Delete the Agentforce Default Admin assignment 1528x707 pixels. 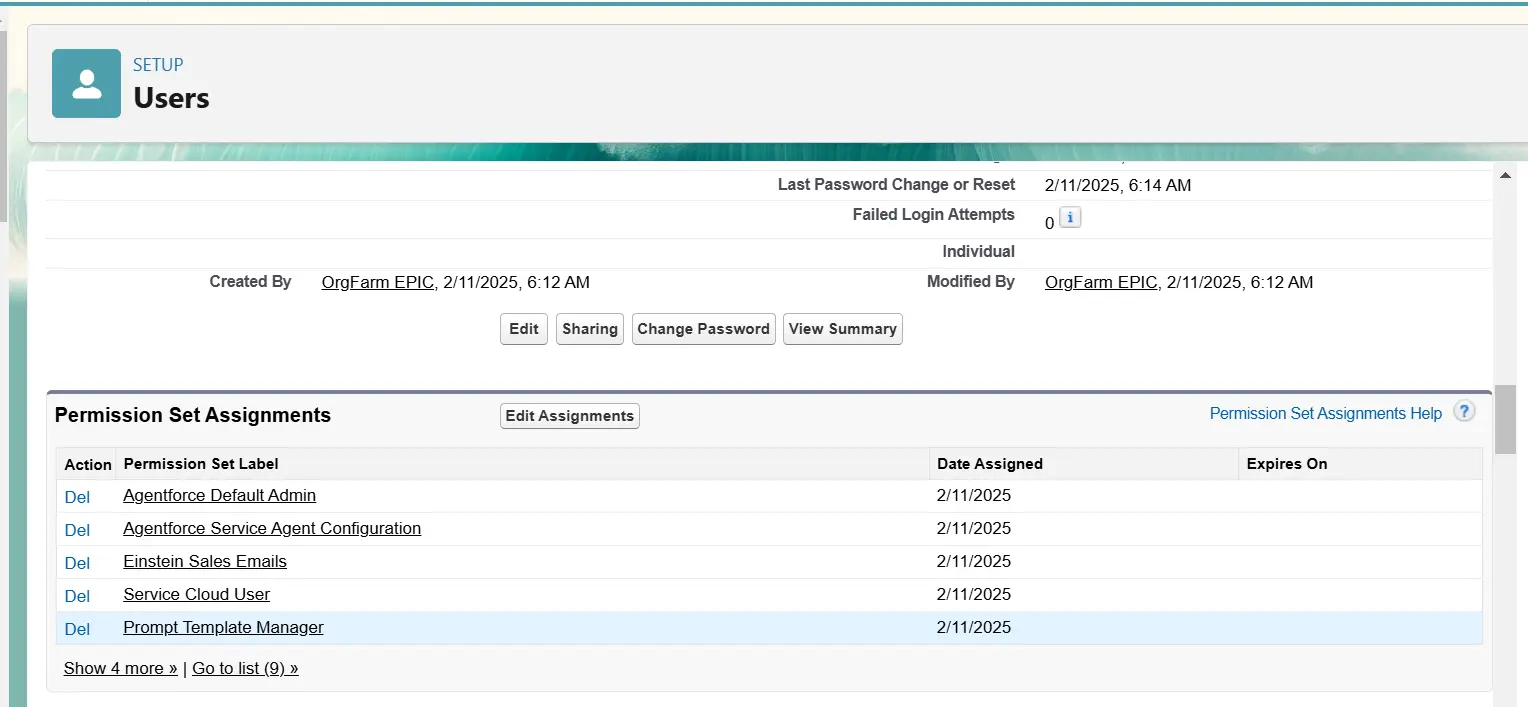pos(77,497)
